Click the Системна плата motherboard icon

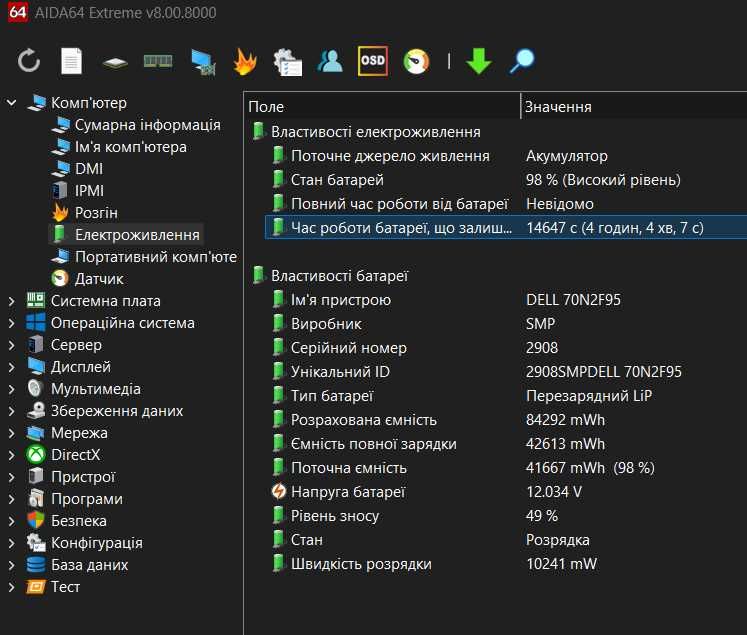tap(36, 301)
